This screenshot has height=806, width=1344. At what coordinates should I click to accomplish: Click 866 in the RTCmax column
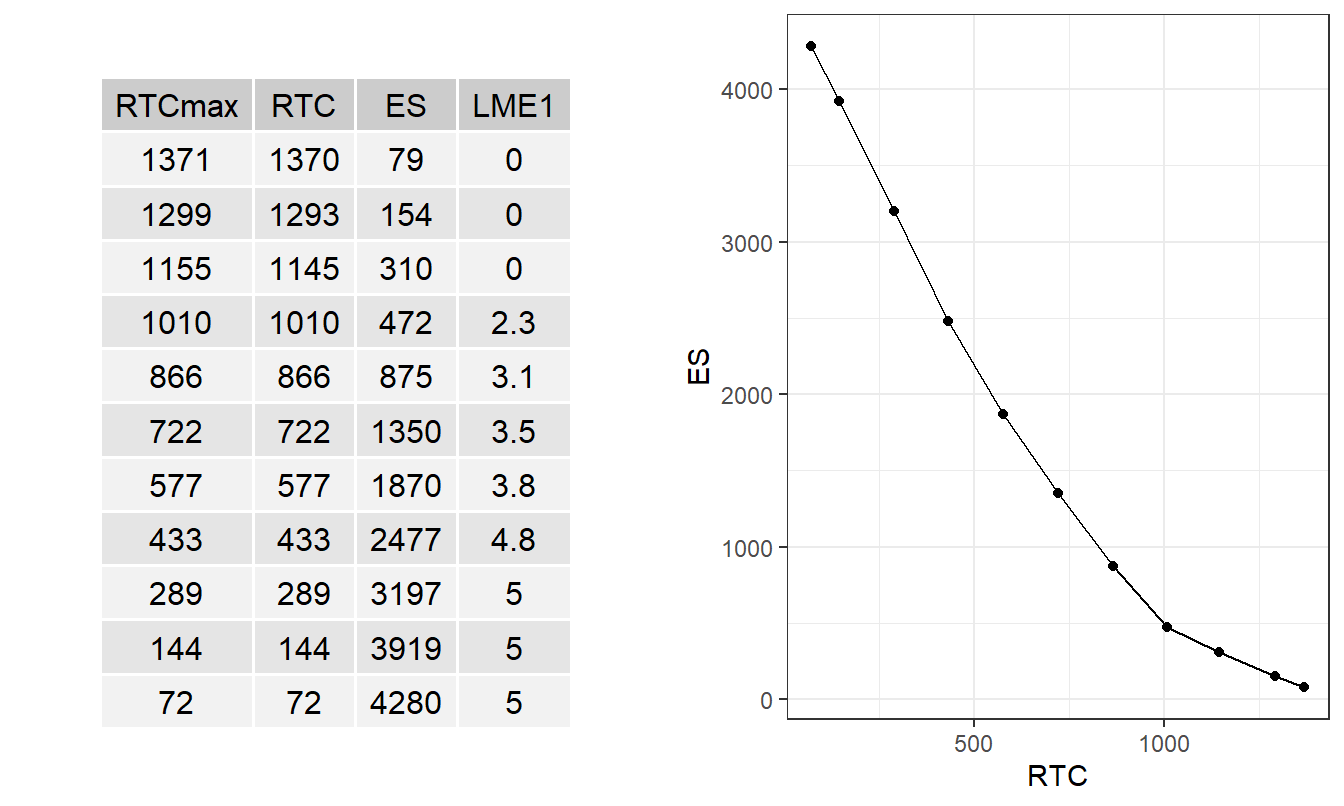point(177,376)
